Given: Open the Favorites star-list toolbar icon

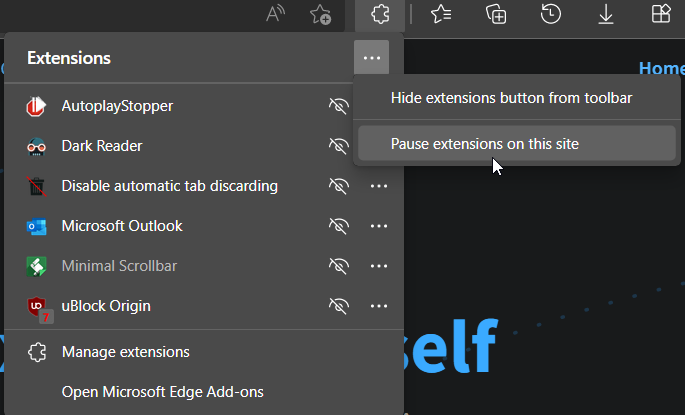Looking at the screenshot, I should (x=440, y=14).
